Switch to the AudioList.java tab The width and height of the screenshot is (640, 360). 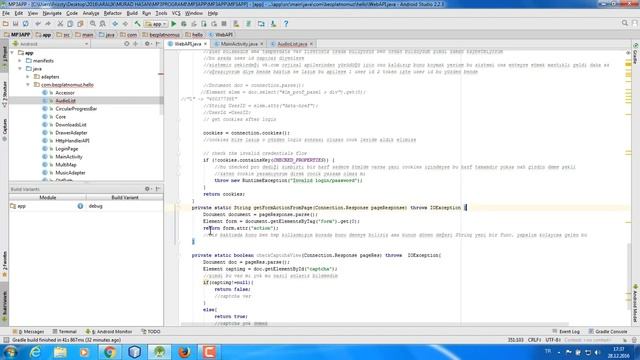pyautogui.click(x=292, y=44)
